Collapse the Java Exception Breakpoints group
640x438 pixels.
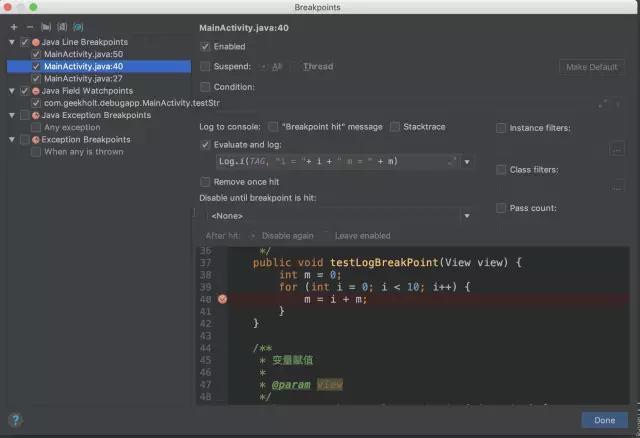[12, 116]
